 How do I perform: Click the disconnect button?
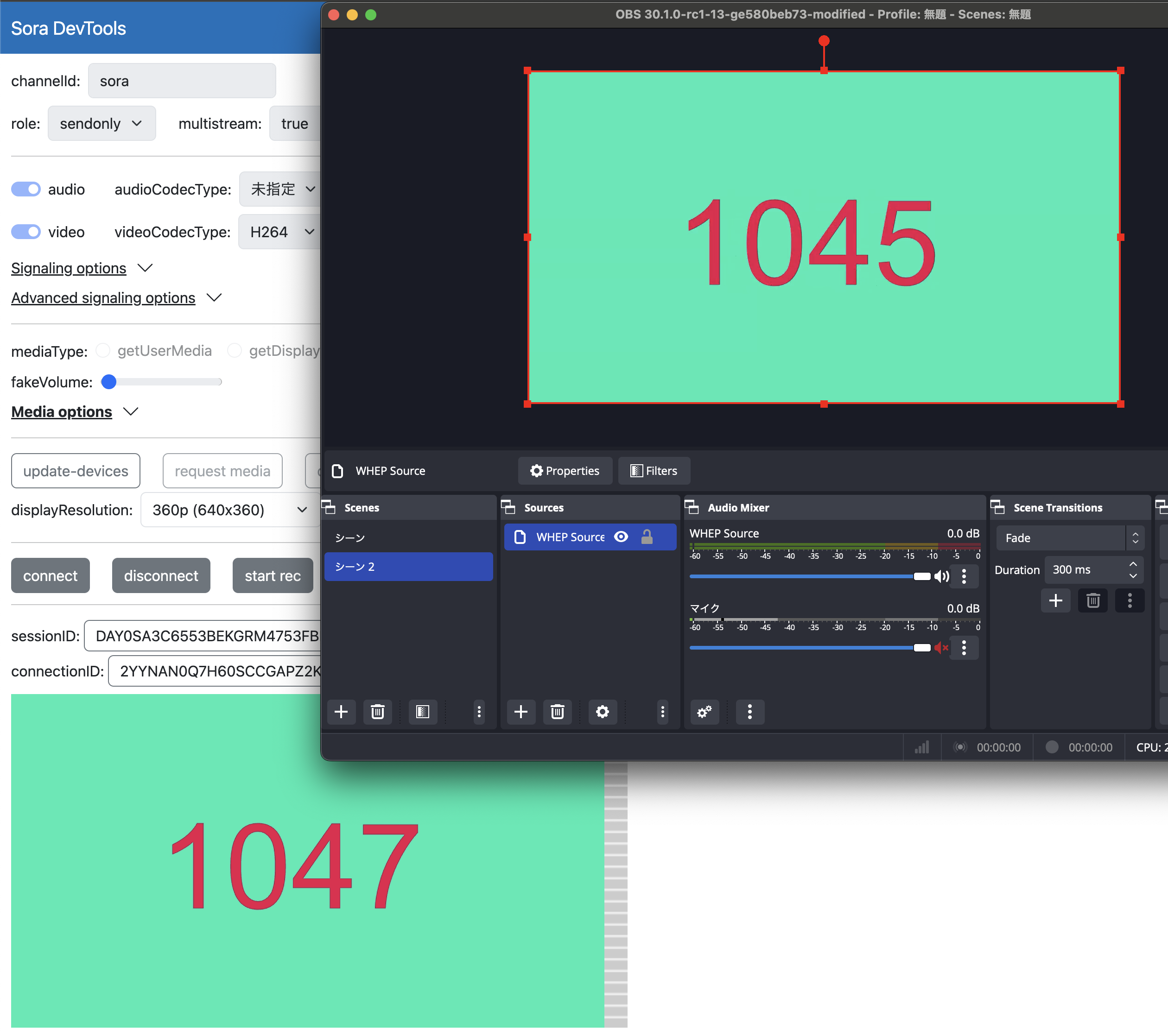pyautogui.click(x=160, y=575)
